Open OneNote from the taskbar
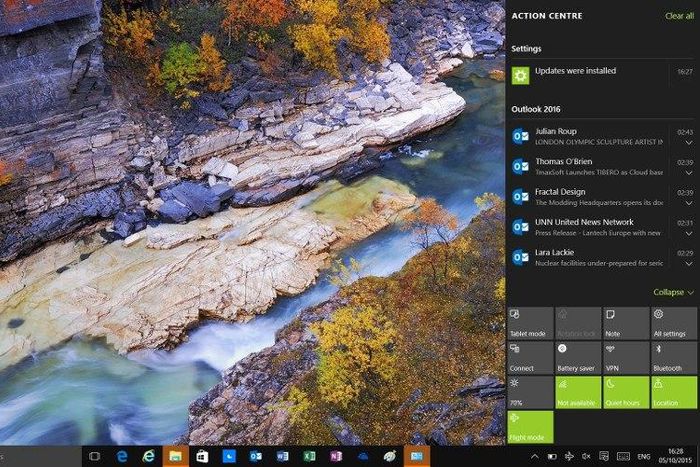The height and width of the screenshot is (467, 700). [336, 456]
